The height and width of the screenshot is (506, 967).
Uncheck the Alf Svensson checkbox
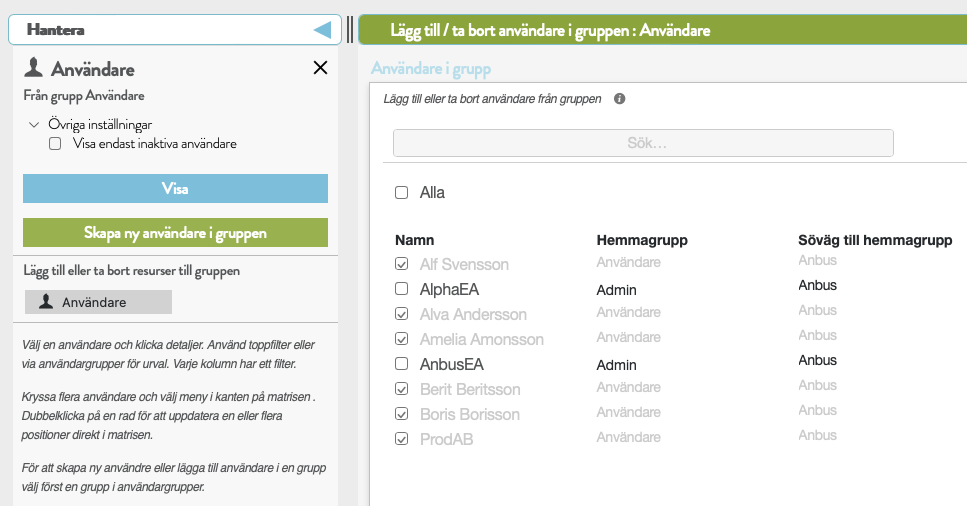coord(401,264)
